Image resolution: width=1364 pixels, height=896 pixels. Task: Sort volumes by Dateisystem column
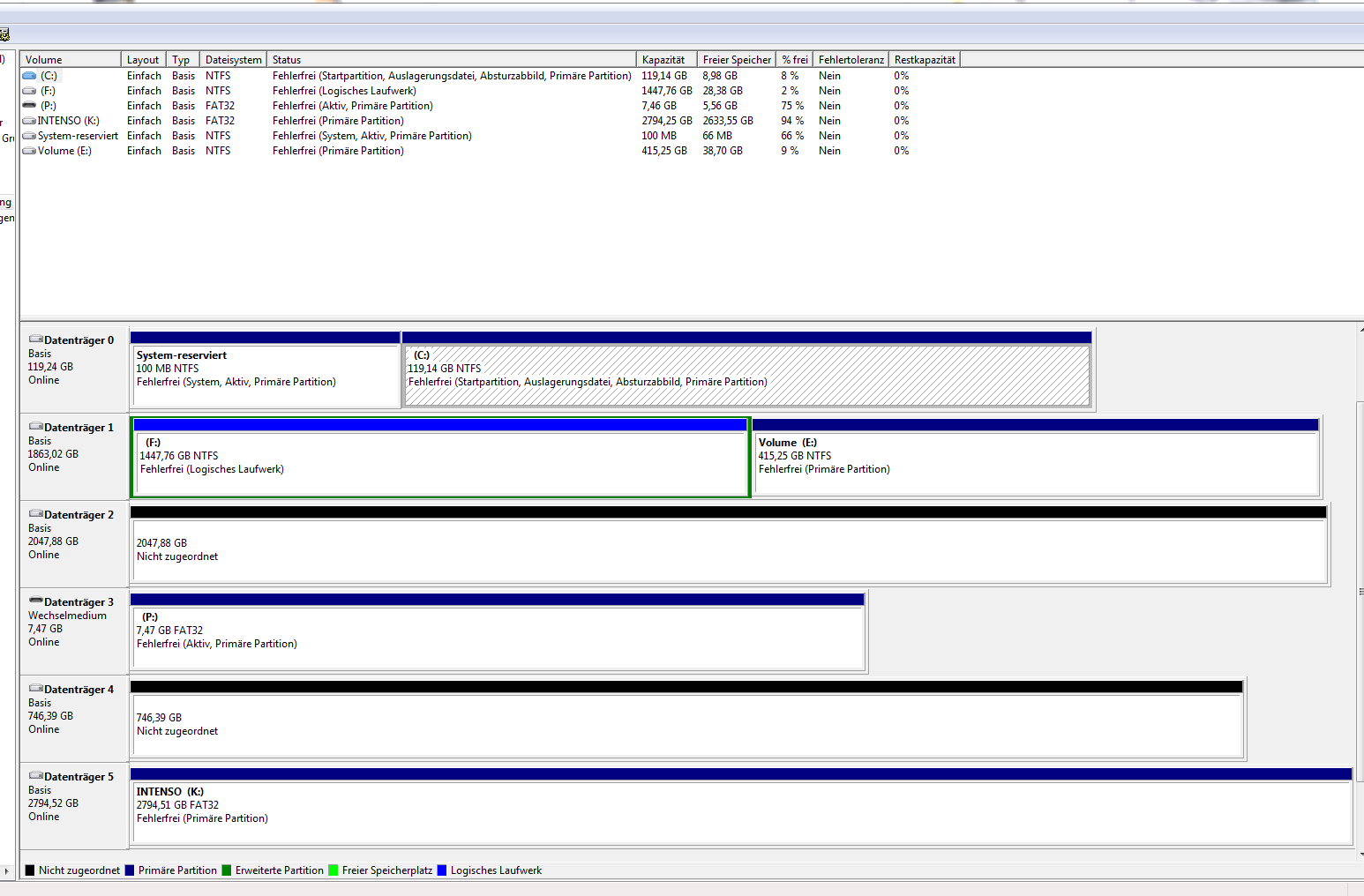pyautogui.click(x=233, y=60)
